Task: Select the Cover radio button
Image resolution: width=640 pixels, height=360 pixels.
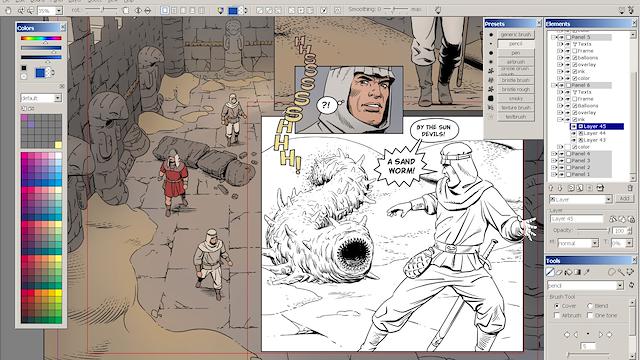Action: [557, 306]
